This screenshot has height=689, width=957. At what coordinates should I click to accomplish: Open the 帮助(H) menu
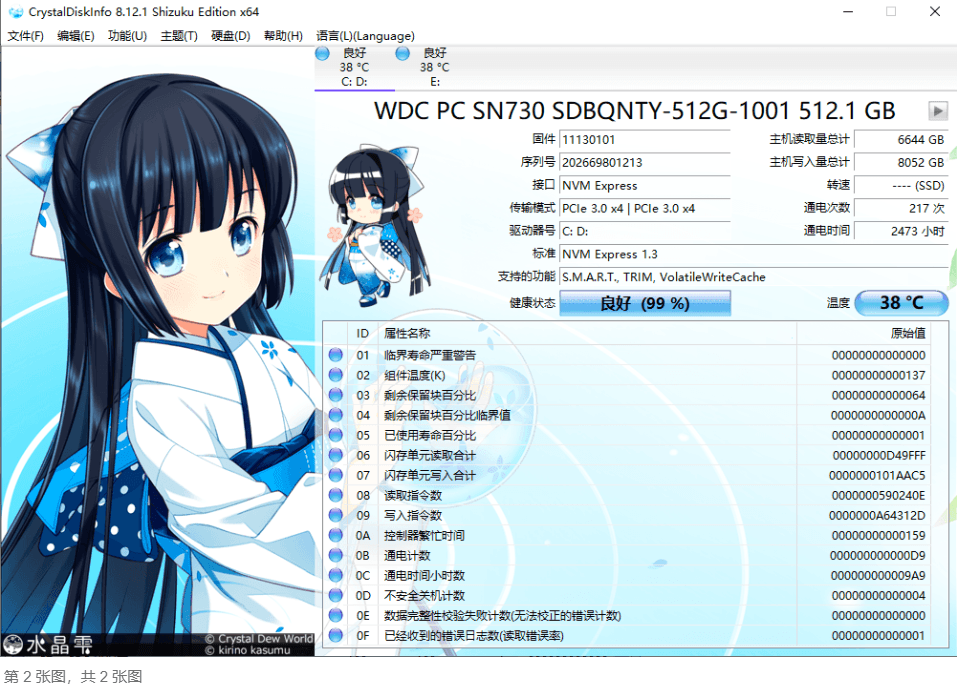[x=283, y=36]
